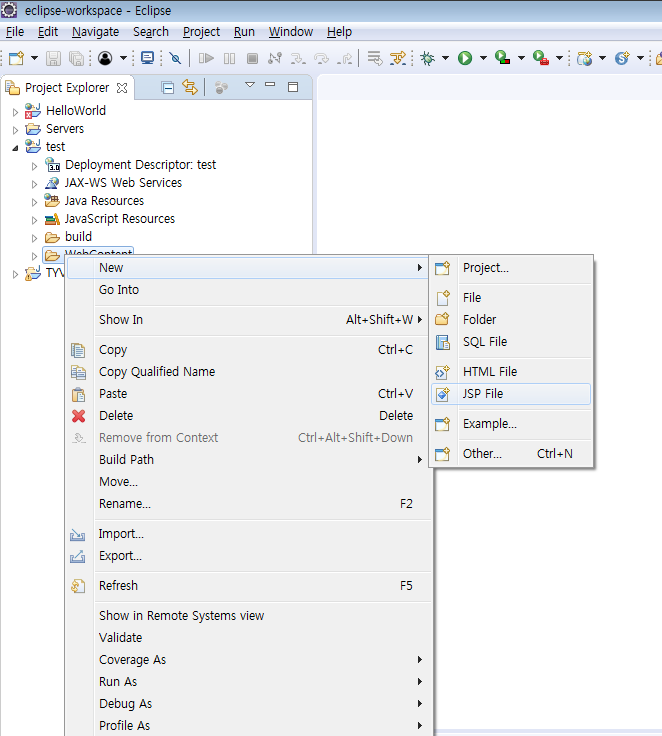
Task: Expand the HelloWorld project node
Action: coord(15,112)
